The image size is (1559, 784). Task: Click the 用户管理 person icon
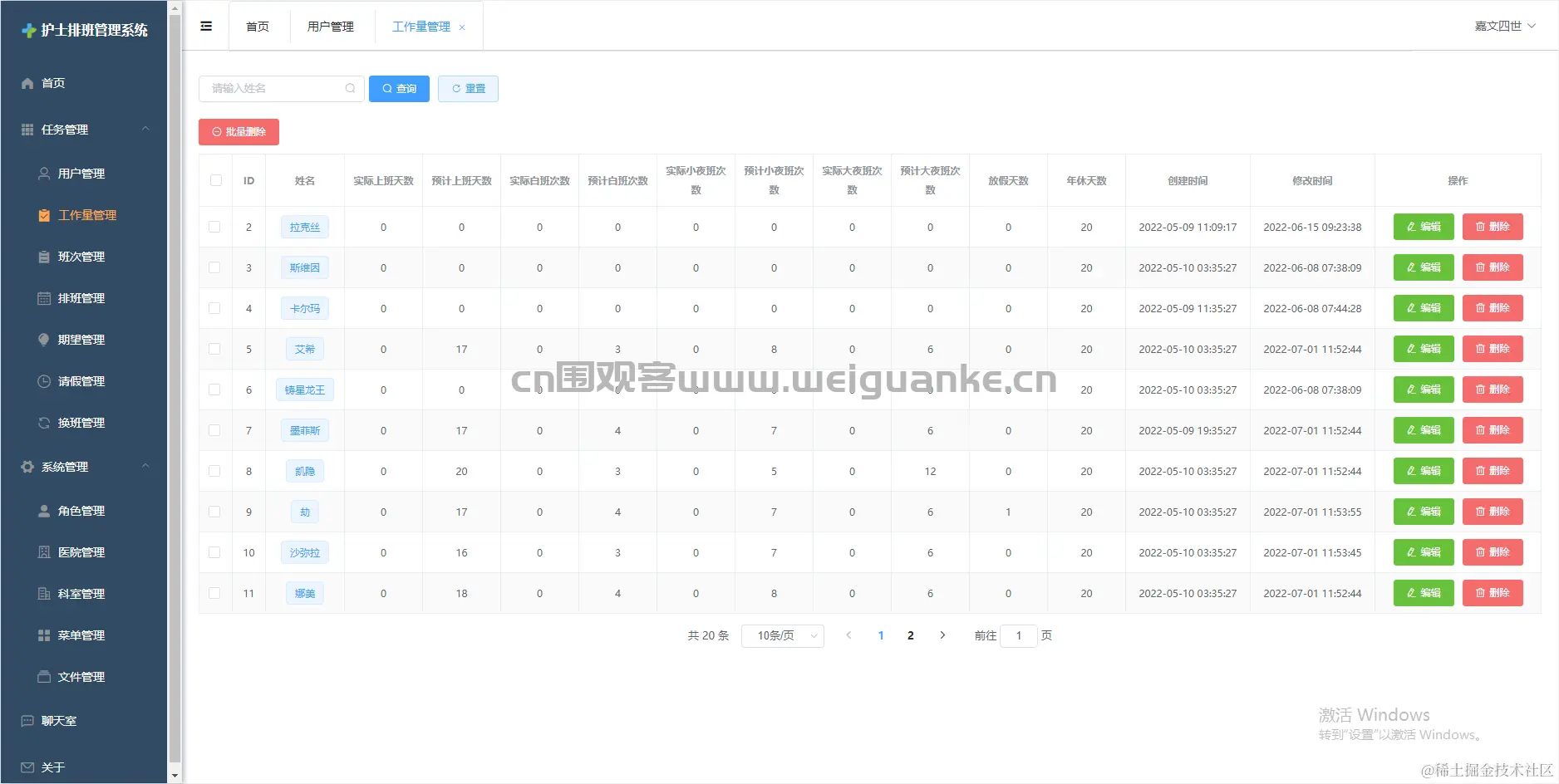pos(44,174)
